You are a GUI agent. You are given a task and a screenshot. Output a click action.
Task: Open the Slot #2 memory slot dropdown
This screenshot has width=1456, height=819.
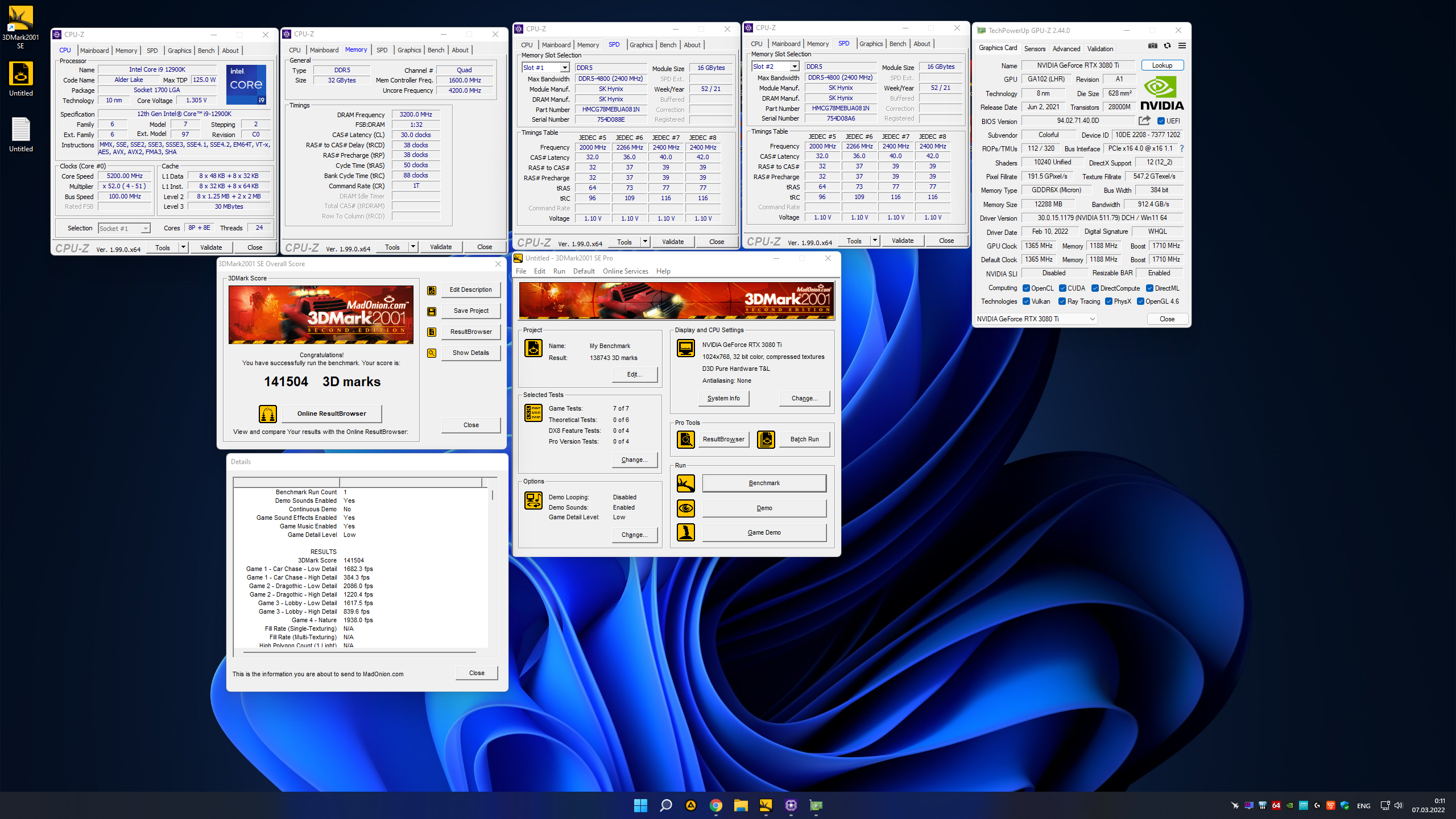click(795, 67)
